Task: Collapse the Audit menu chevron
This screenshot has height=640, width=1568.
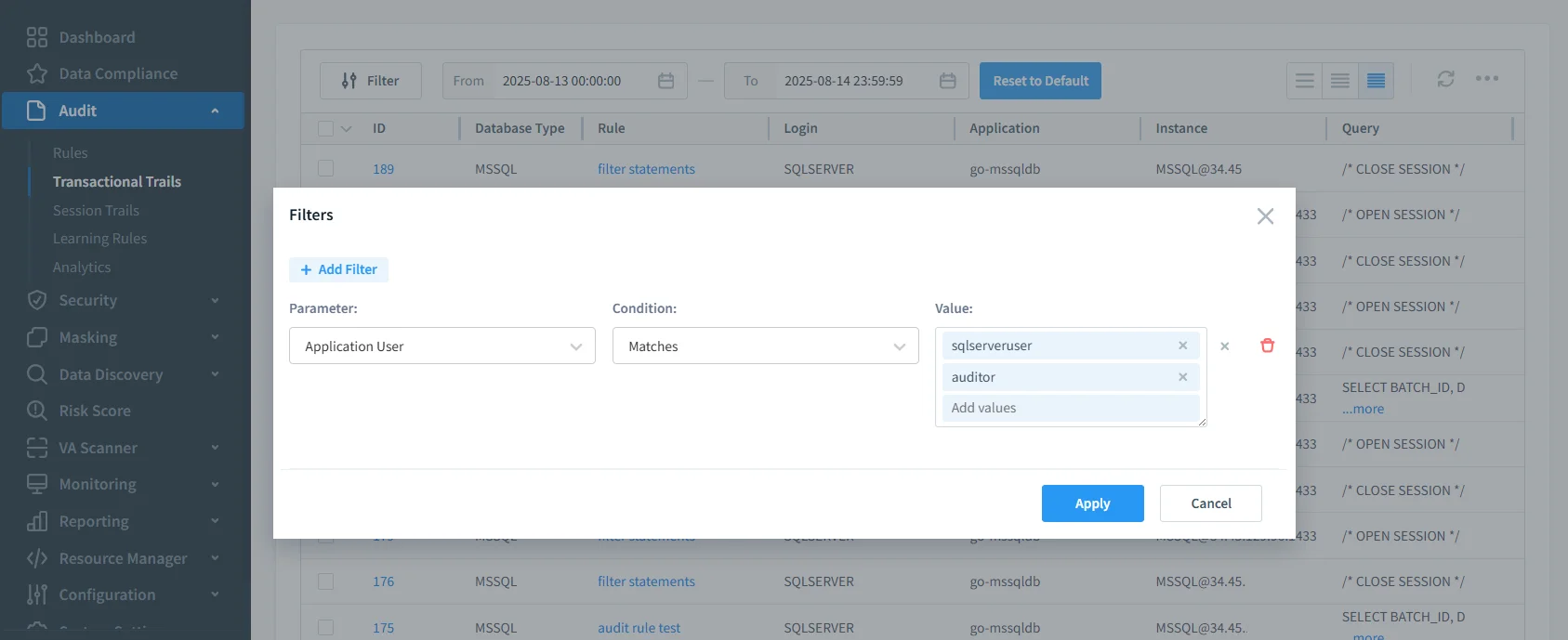Action: (215, 111)
